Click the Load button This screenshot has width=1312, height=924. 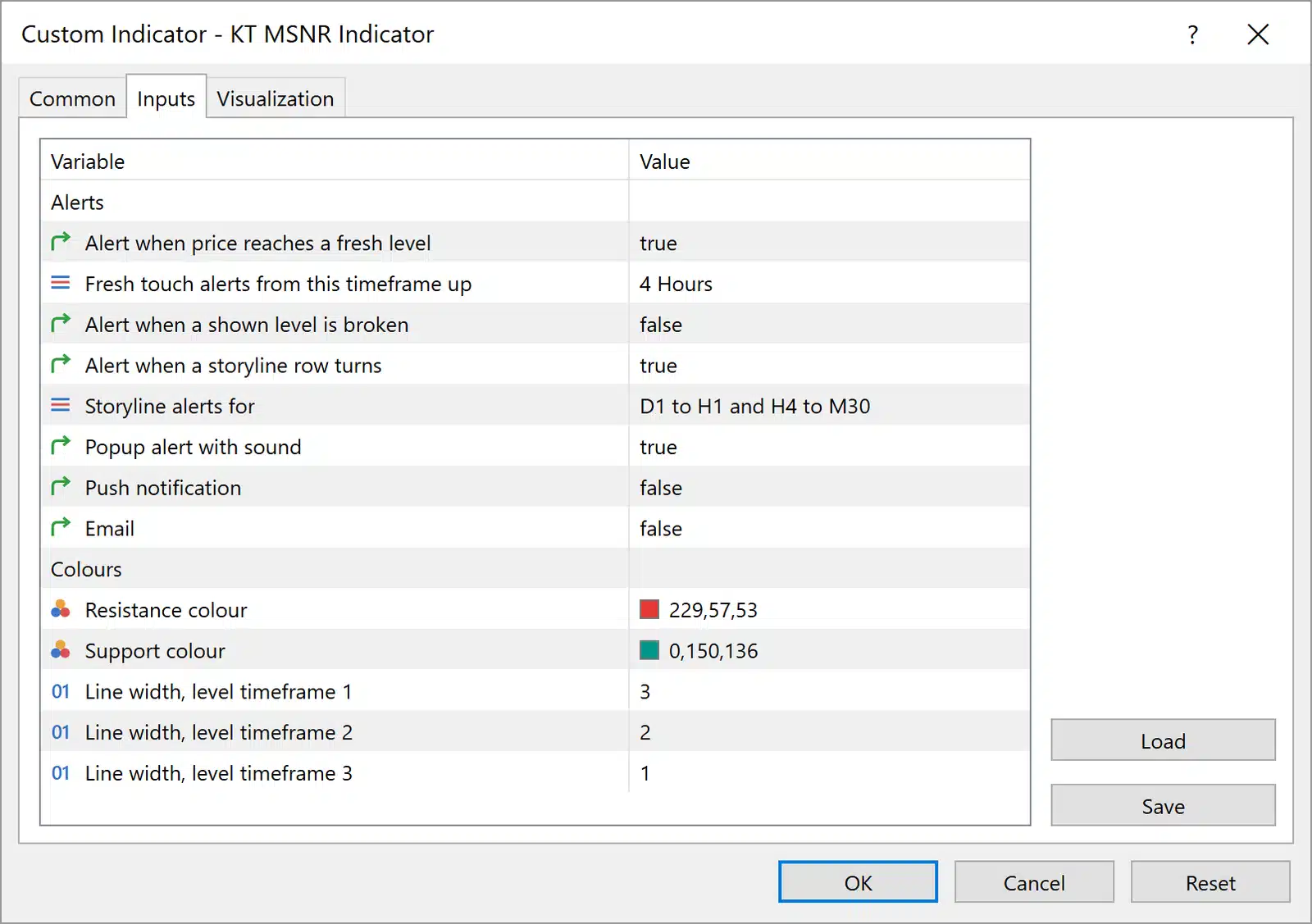(x=1163, y=740)
